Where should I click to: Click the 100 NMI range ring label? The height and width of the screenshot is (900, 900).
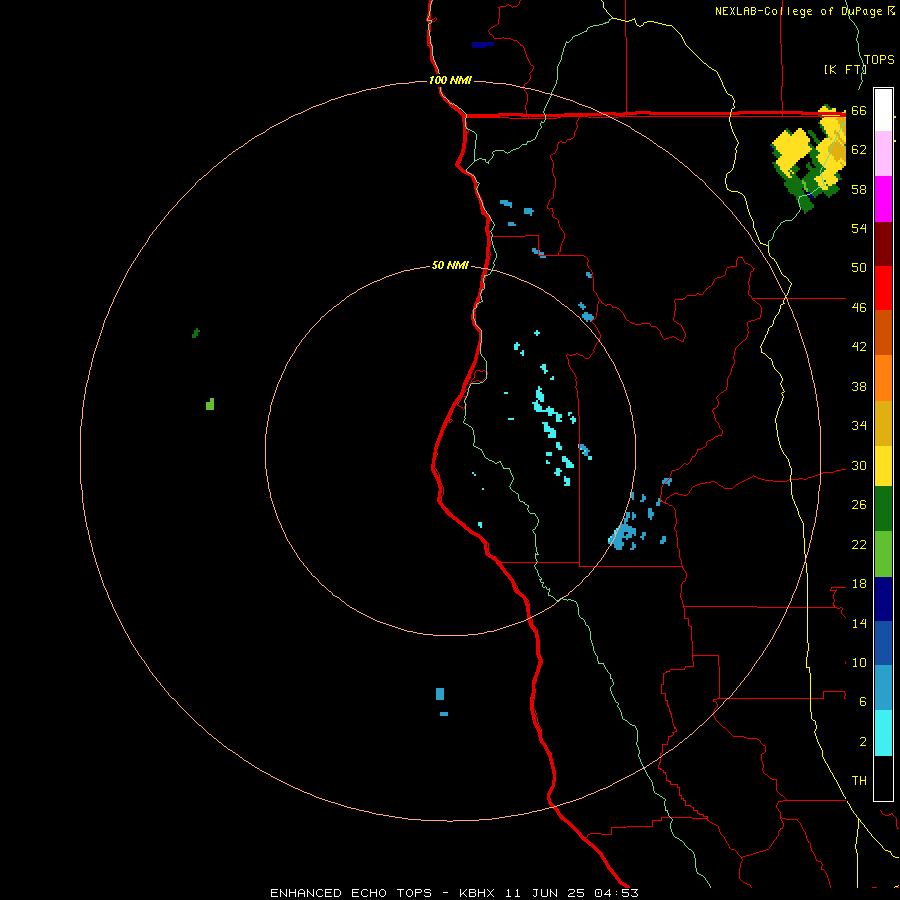click(450, 80)
